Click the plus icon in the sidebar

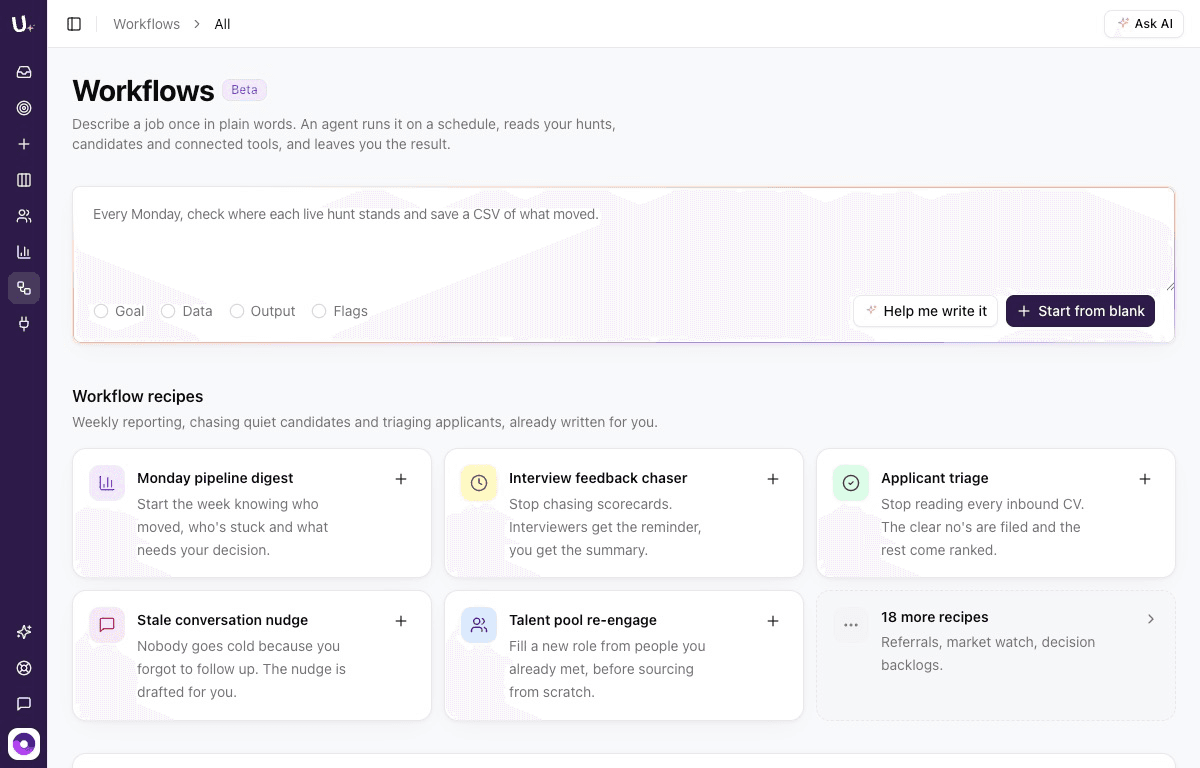pos(24,144)
